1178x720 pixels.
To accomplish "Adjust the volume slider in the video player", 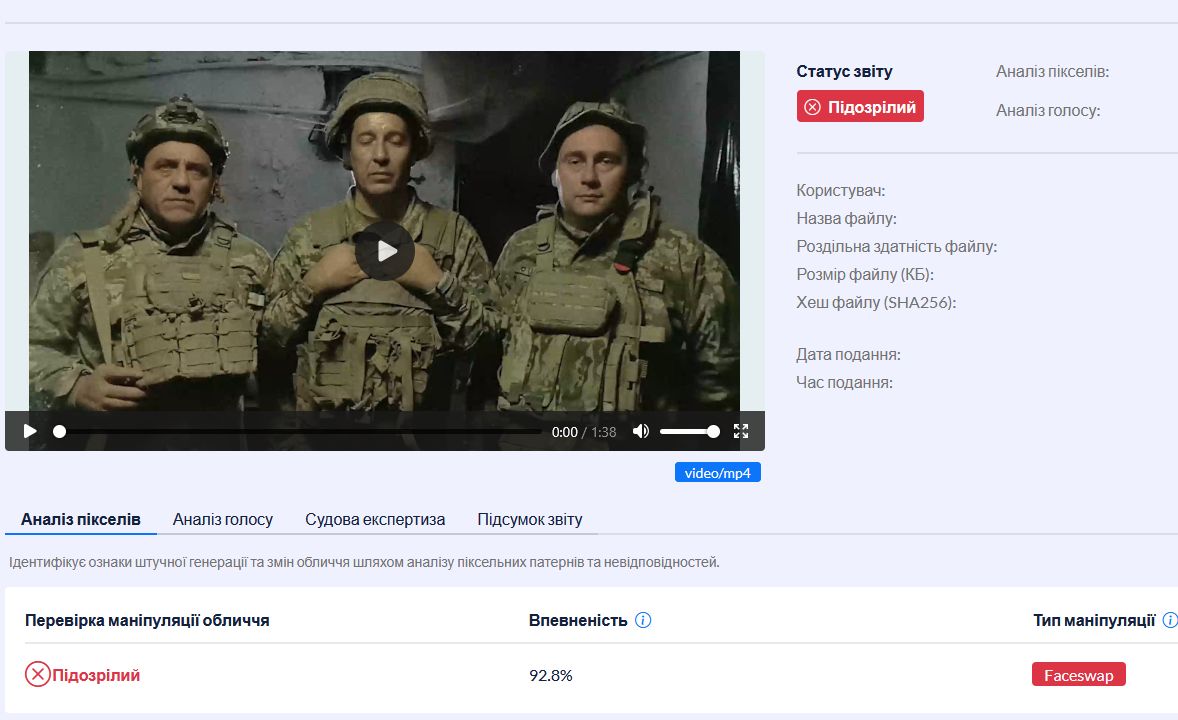I will [x=688, y=431].
